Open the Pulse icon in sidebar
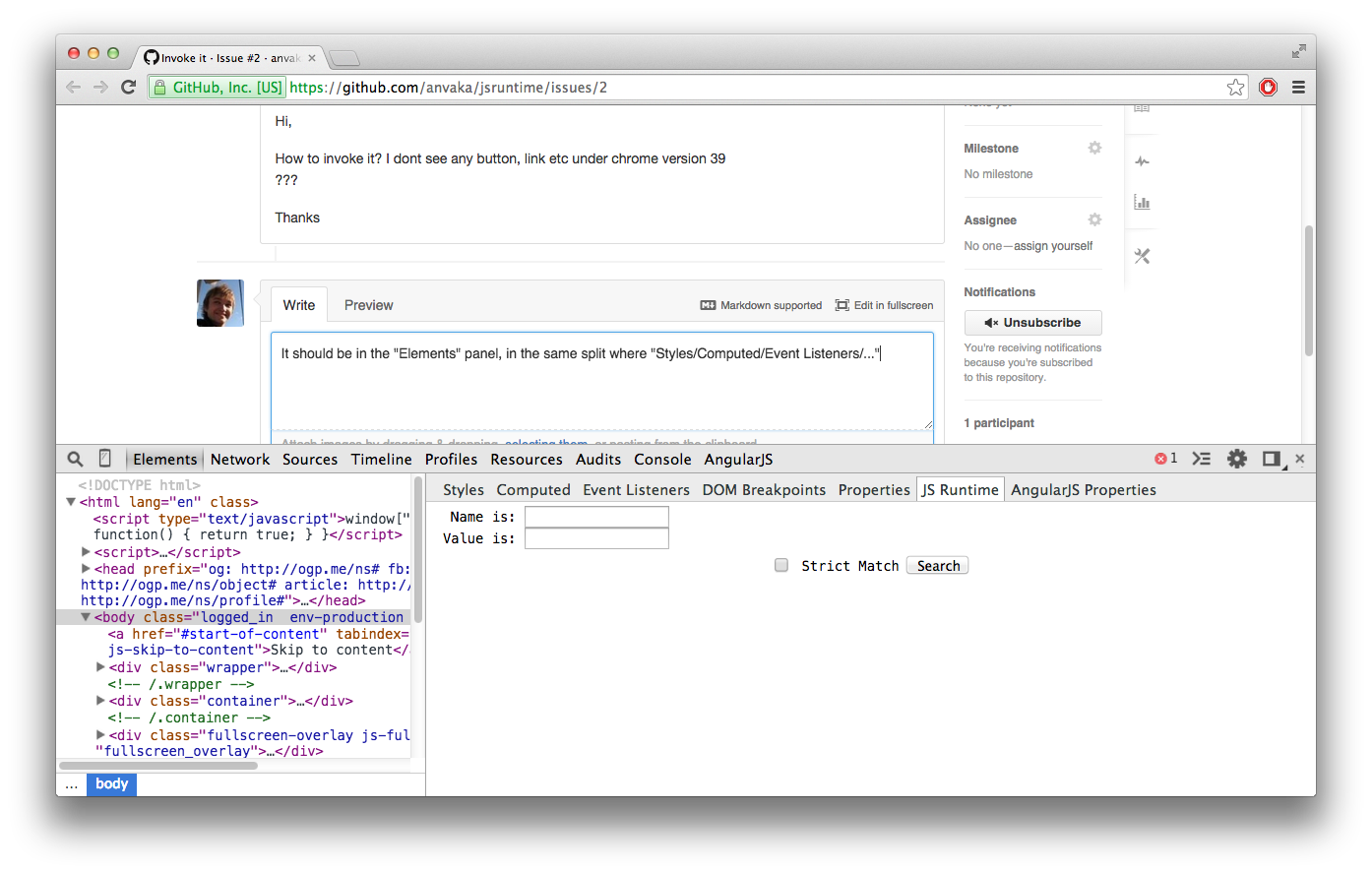This screenshot has width=1372, height=874. point(1142,161)
